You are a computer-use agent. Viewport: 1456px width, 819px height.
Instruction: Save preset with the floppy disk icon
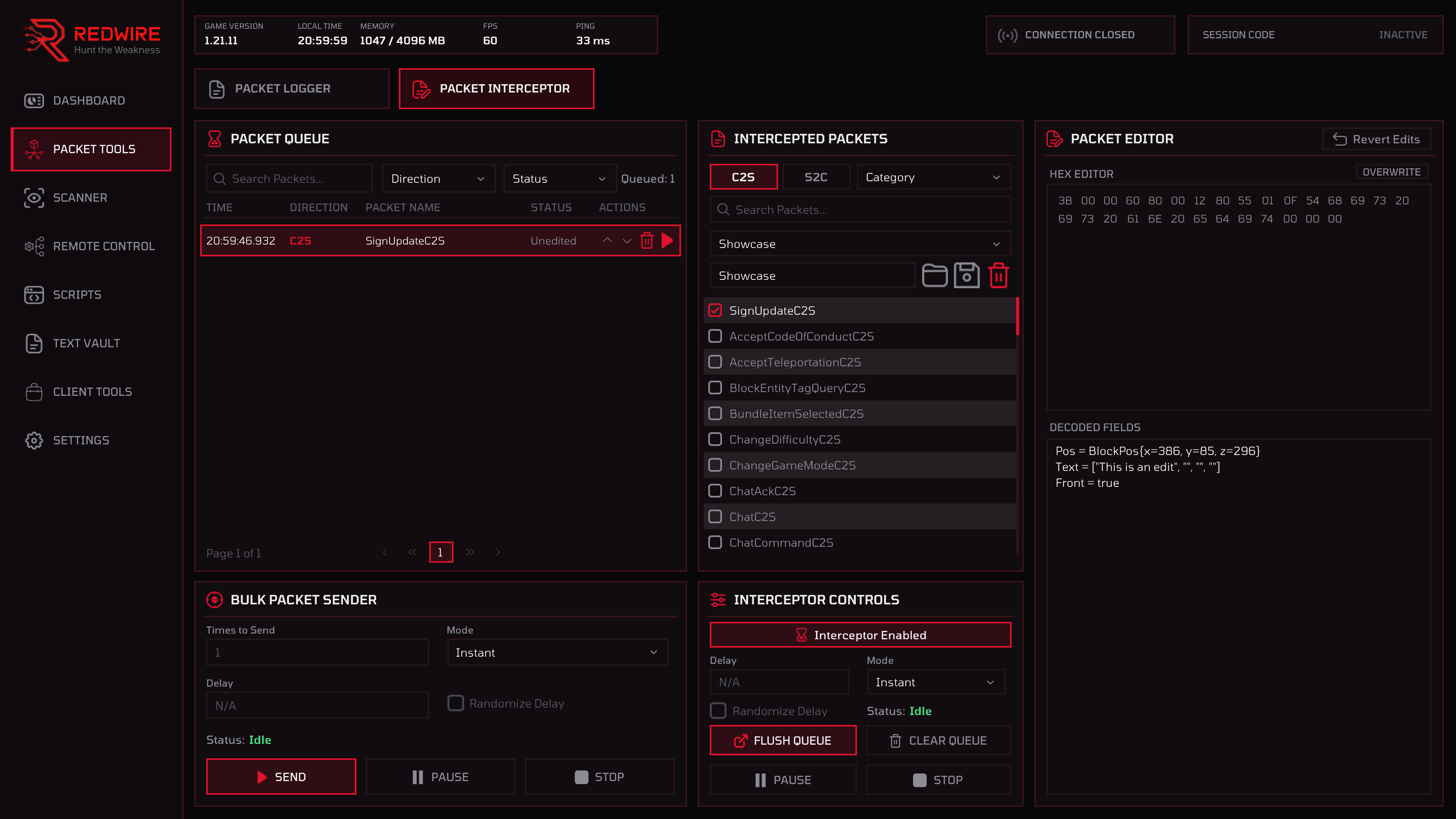(966, 276)
